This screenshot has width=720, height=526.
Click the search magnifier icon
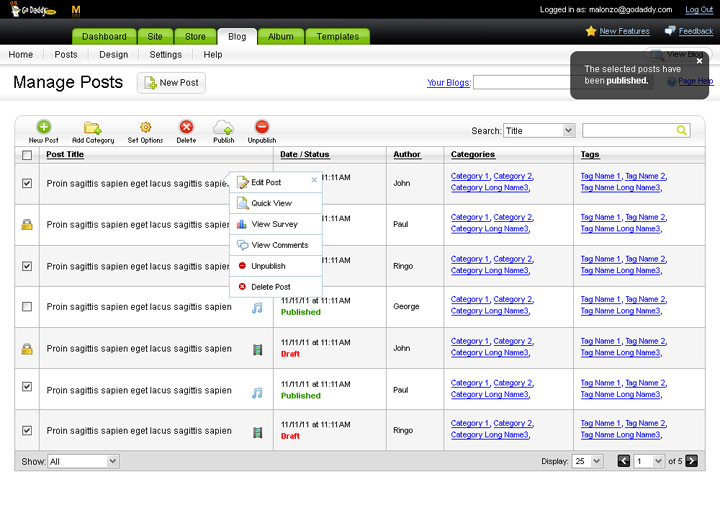coord(681,130)
